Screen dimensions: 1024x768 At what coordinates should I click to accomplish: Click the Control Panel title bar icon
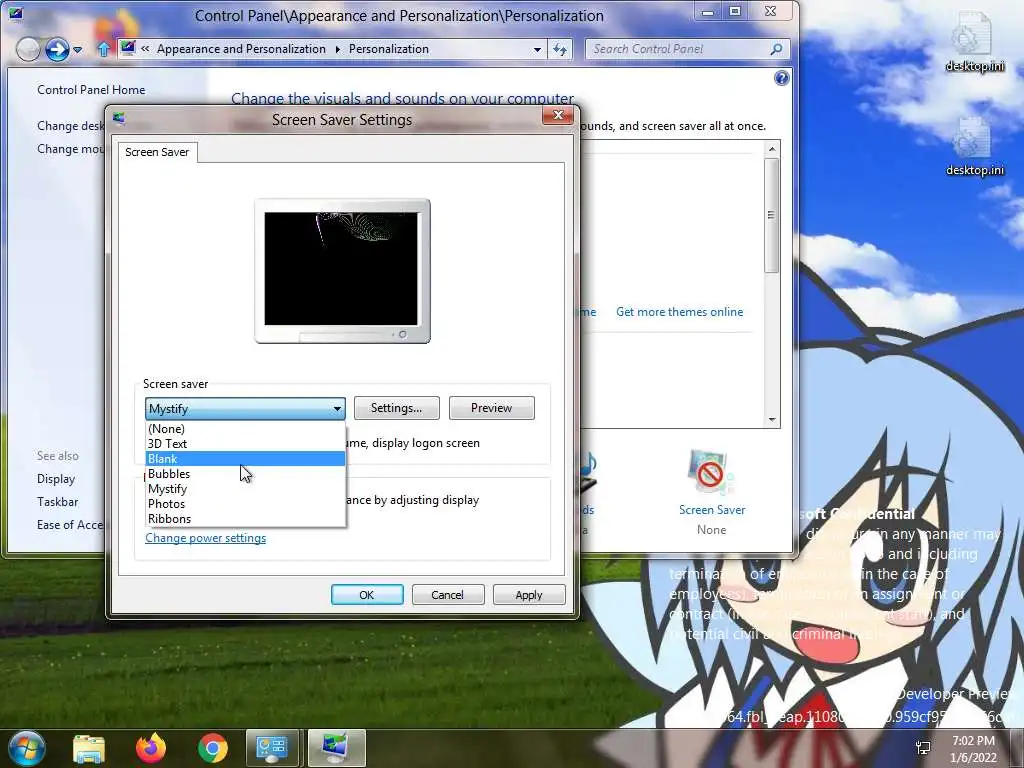pos(16,13)
